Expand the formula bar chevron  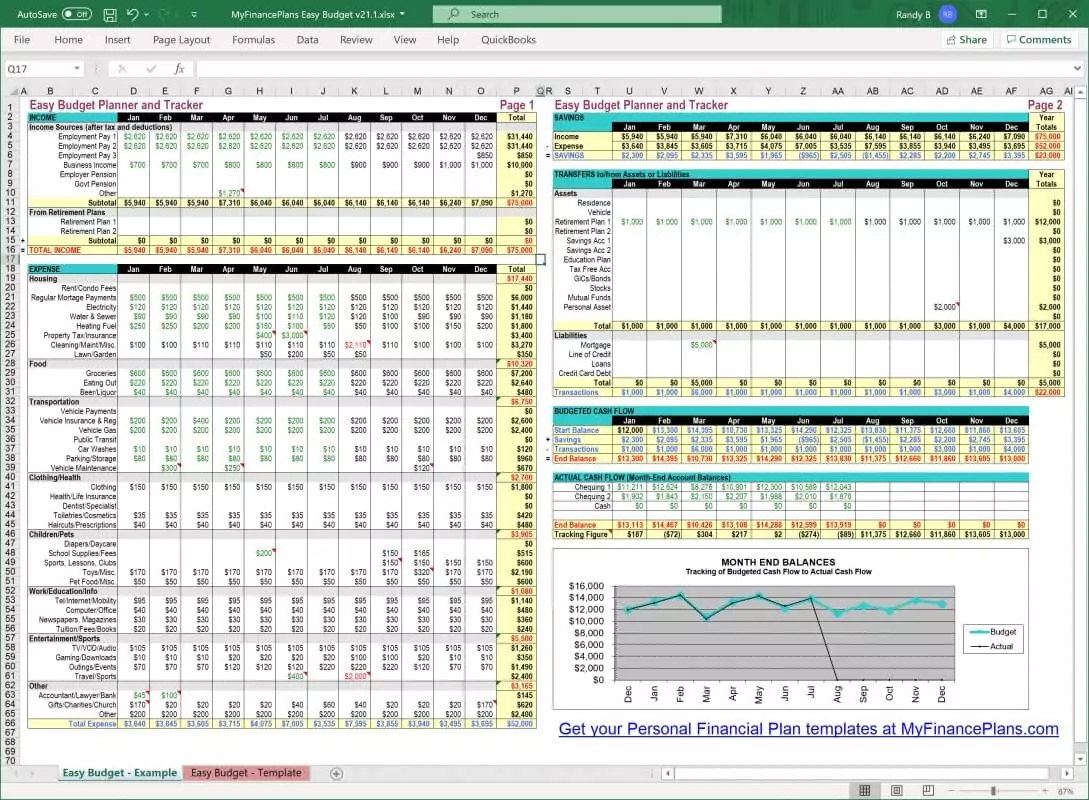(x=1076, y=69)
